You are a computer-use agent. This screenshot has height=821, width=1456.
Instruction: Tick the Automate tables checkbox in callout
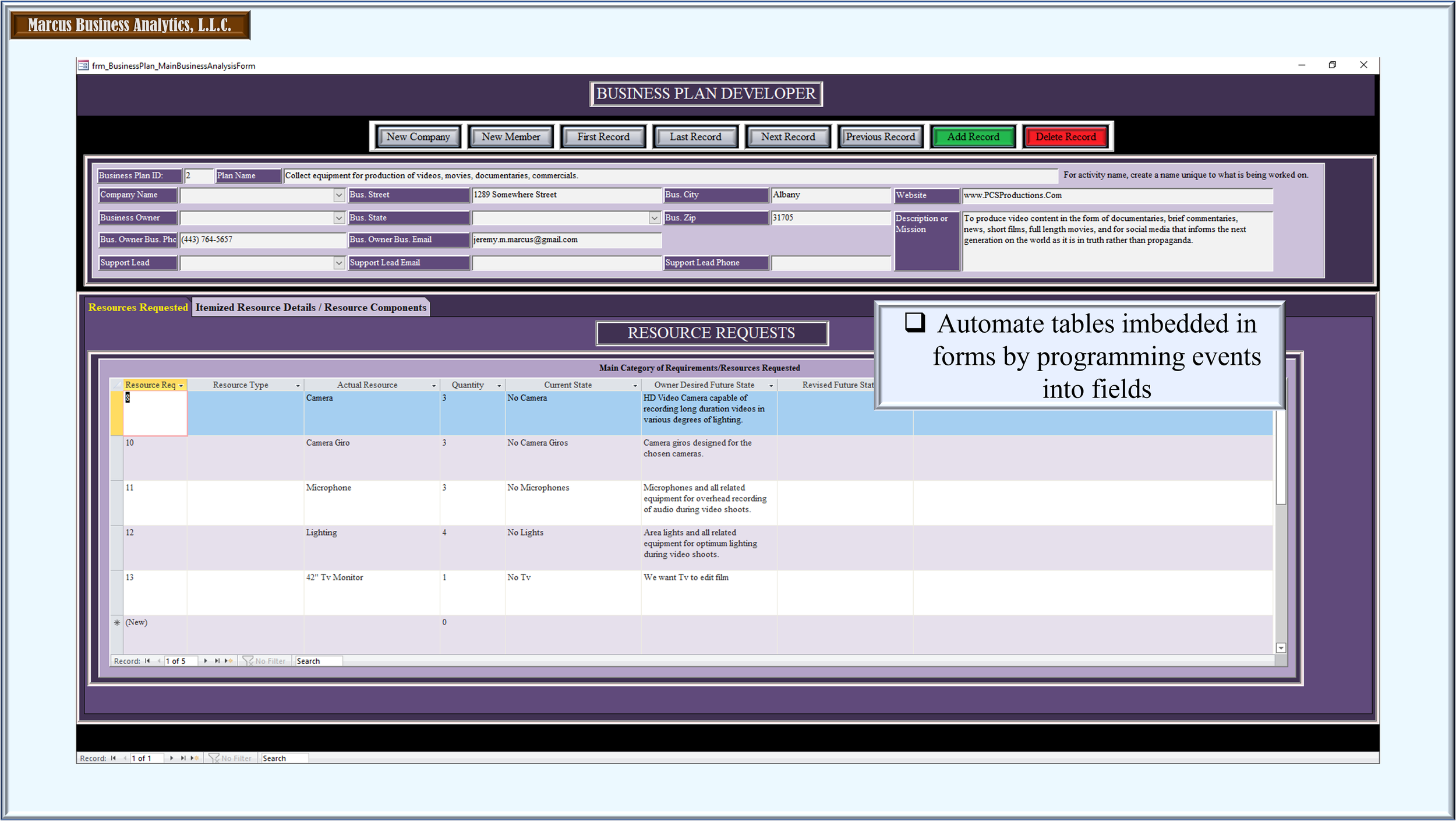(x=915, y=322)
